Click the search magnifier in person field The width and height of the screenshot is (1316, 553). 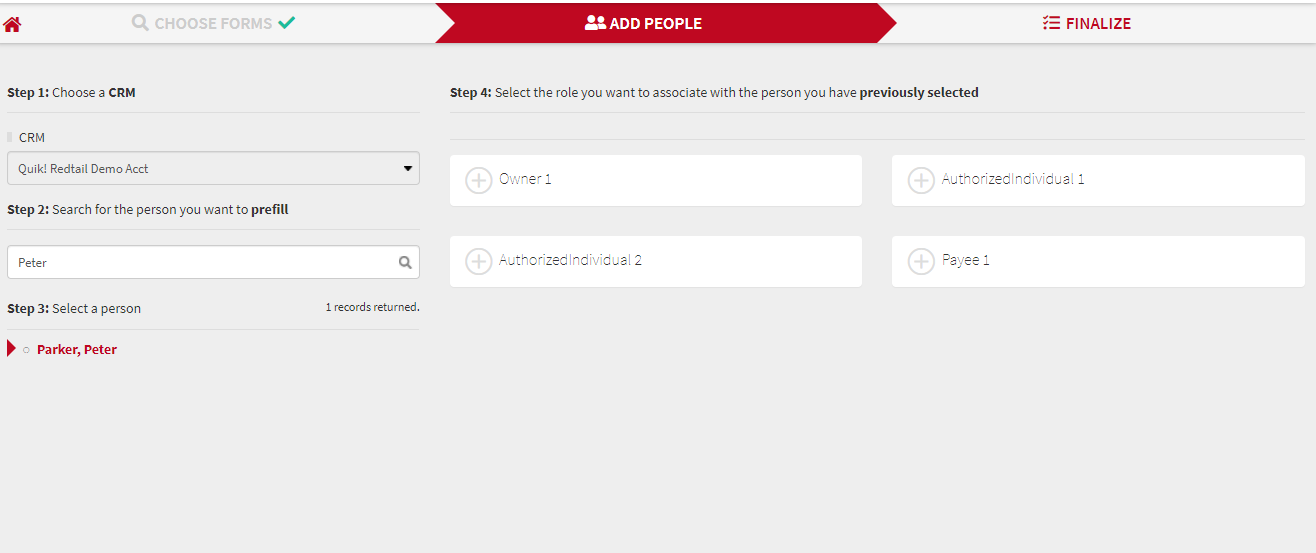click(x=405, y=262)
